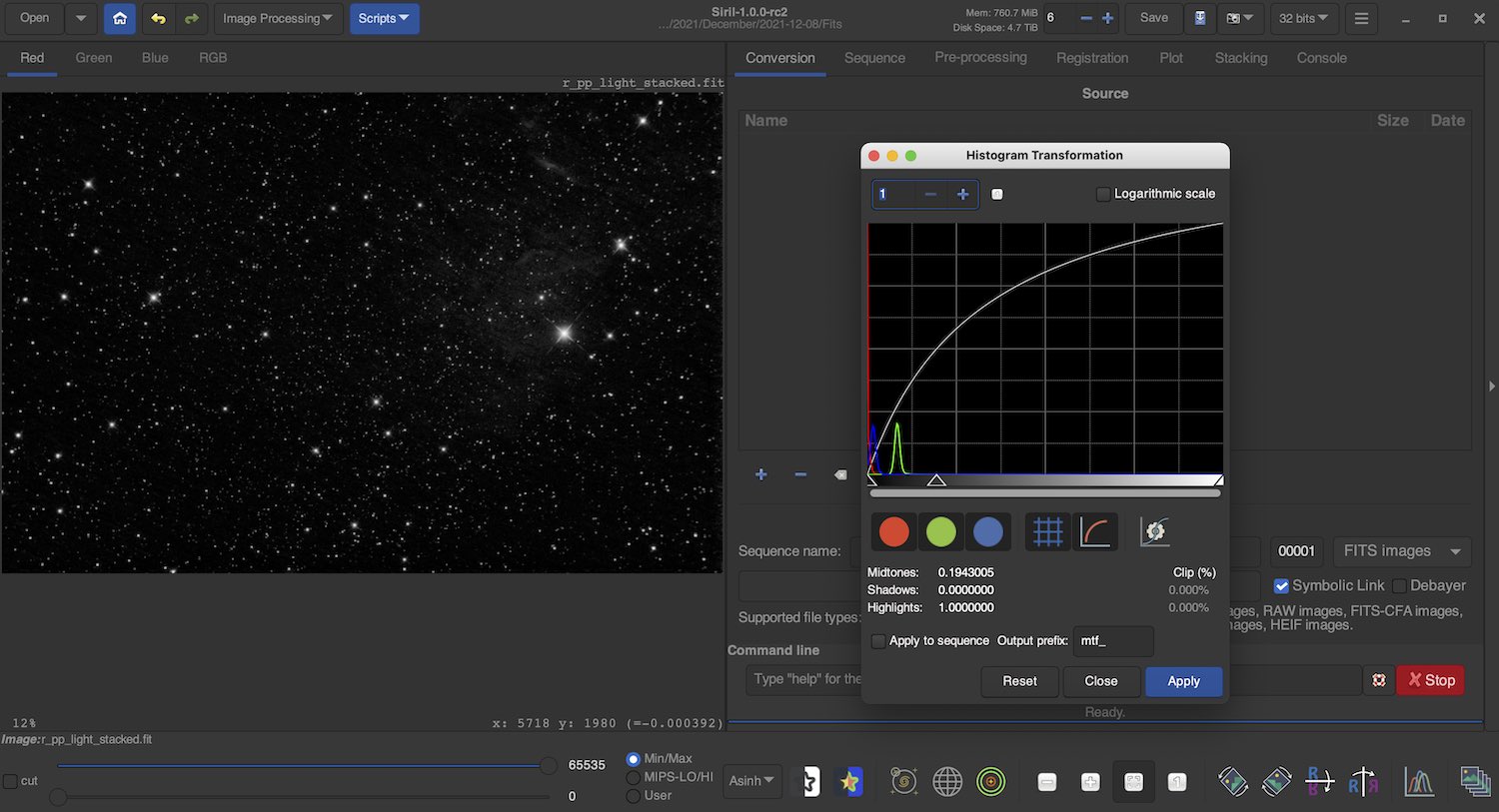The height and width of the screenshot is (812, 1499).
Task: Click the auto-stretch gear icon in histogram dialog
Action: coord(1154,532)
